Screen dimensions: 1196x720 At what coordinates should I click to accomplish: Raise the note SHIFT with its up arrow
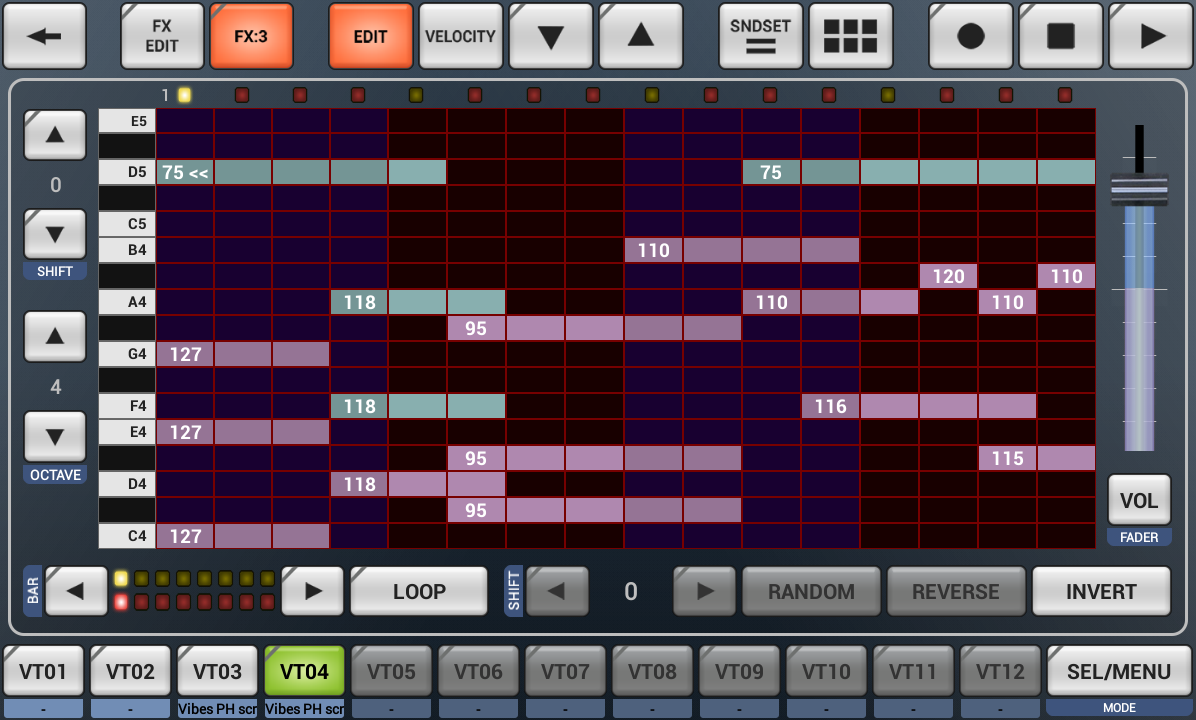pyautogui.click(x=55, y=135)
